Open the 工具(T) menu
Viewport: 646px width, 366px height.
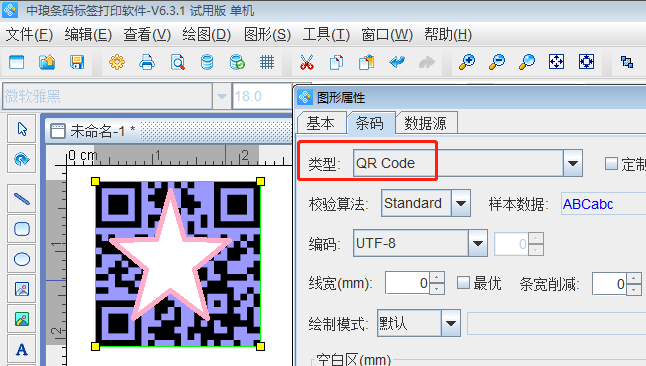(326, 35)
